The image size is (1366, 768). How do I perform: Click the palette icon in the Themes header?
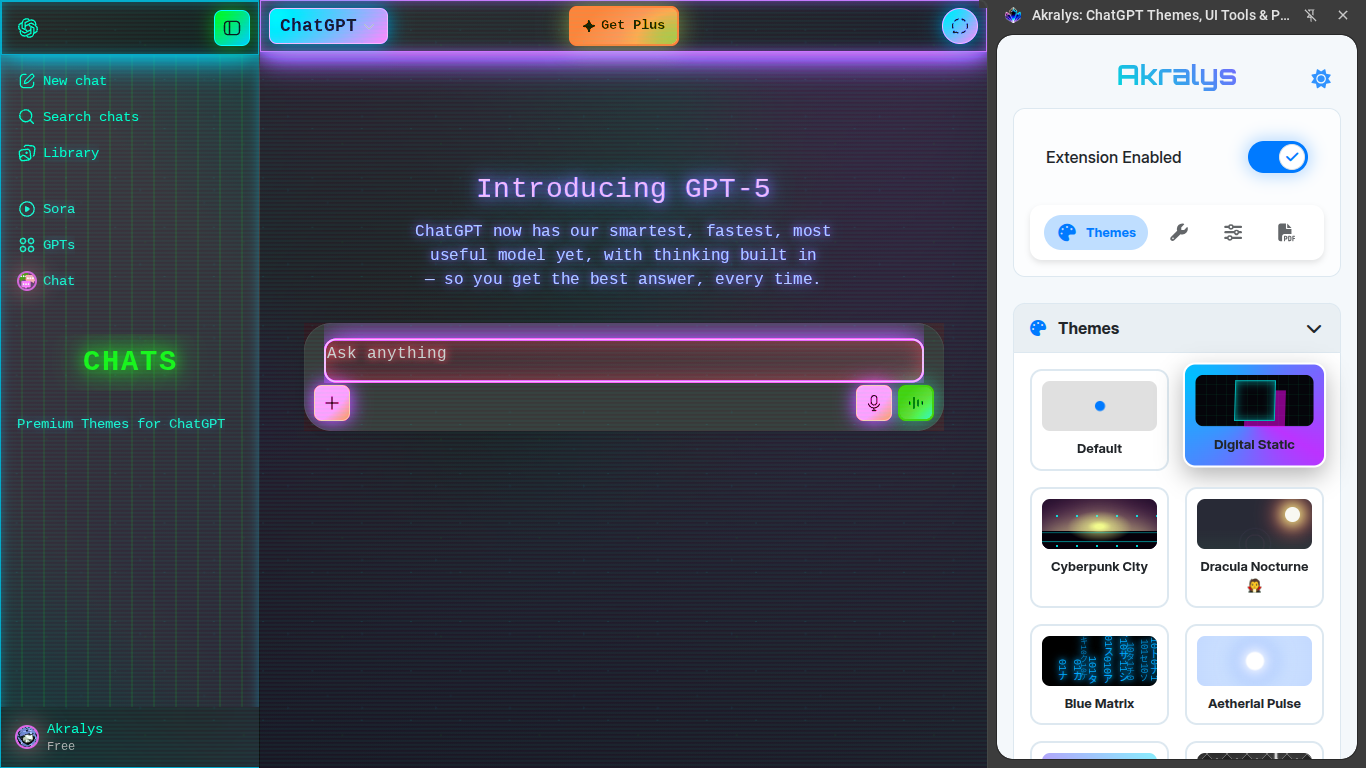(1038, 328)
